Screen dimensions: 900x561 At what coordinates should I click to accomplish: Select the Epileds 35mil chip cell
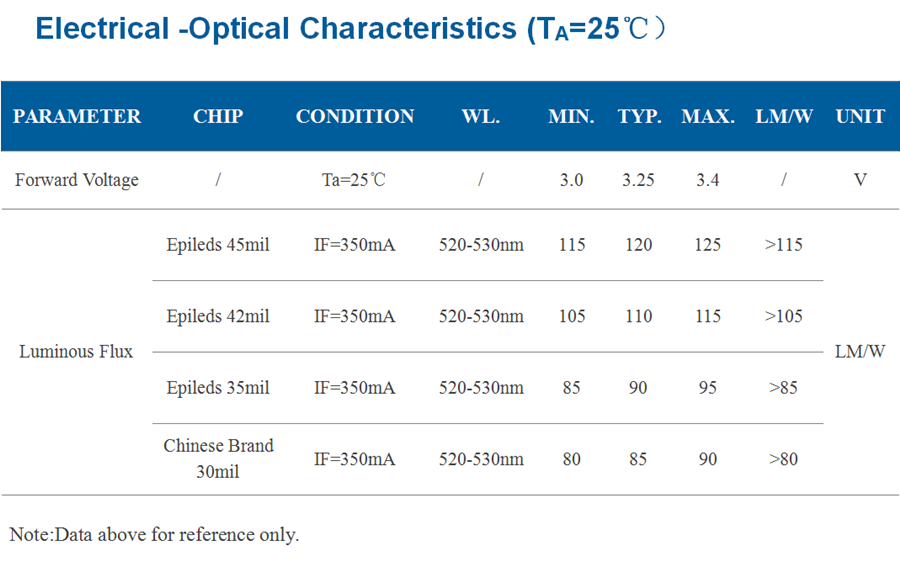(x=218, y=388)
